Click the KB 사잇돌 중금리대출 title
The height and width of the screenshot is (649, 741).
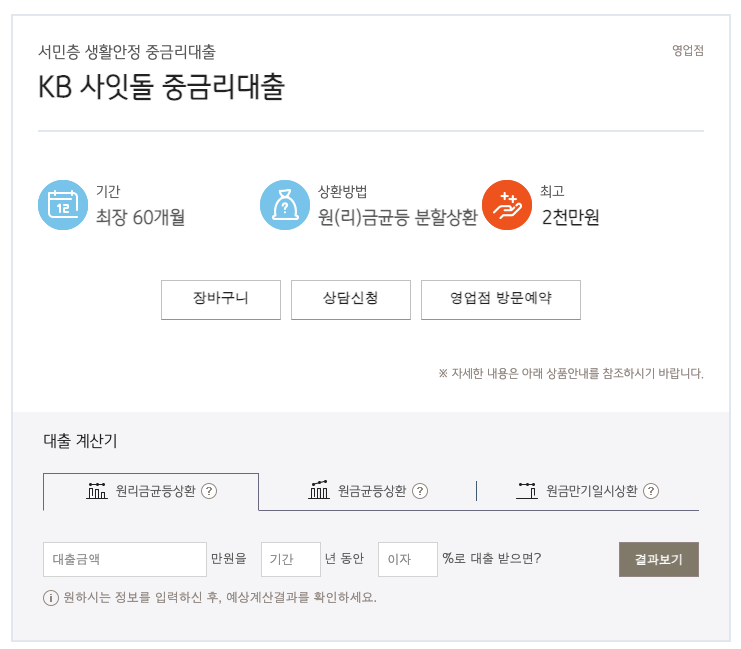161,87
